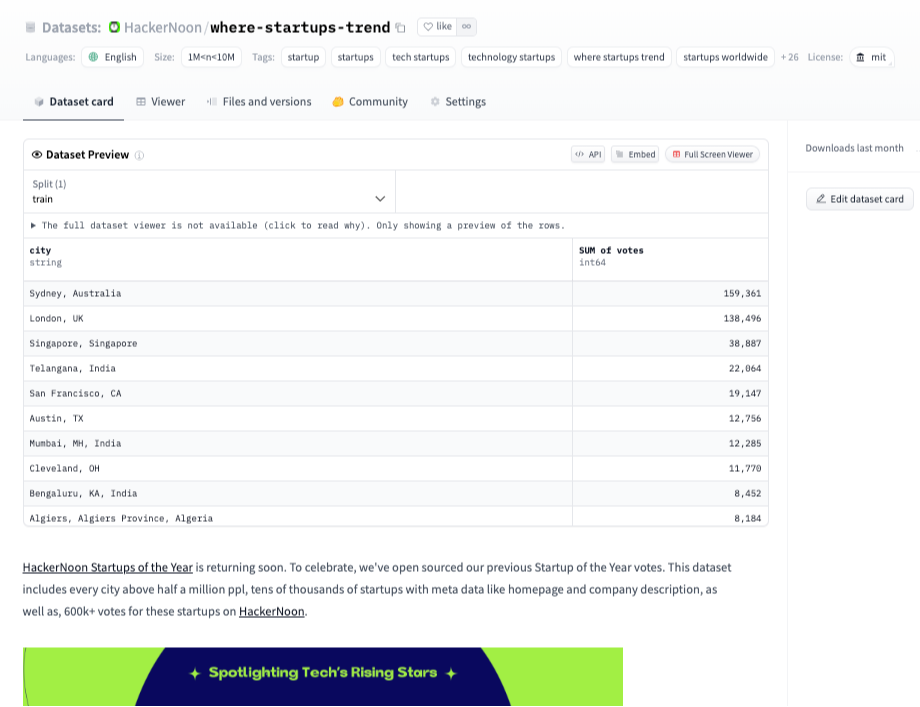This screenshot has width=920, height=707.
Task: Launch the Full Screen Viewer
Action: pos(712,154)
